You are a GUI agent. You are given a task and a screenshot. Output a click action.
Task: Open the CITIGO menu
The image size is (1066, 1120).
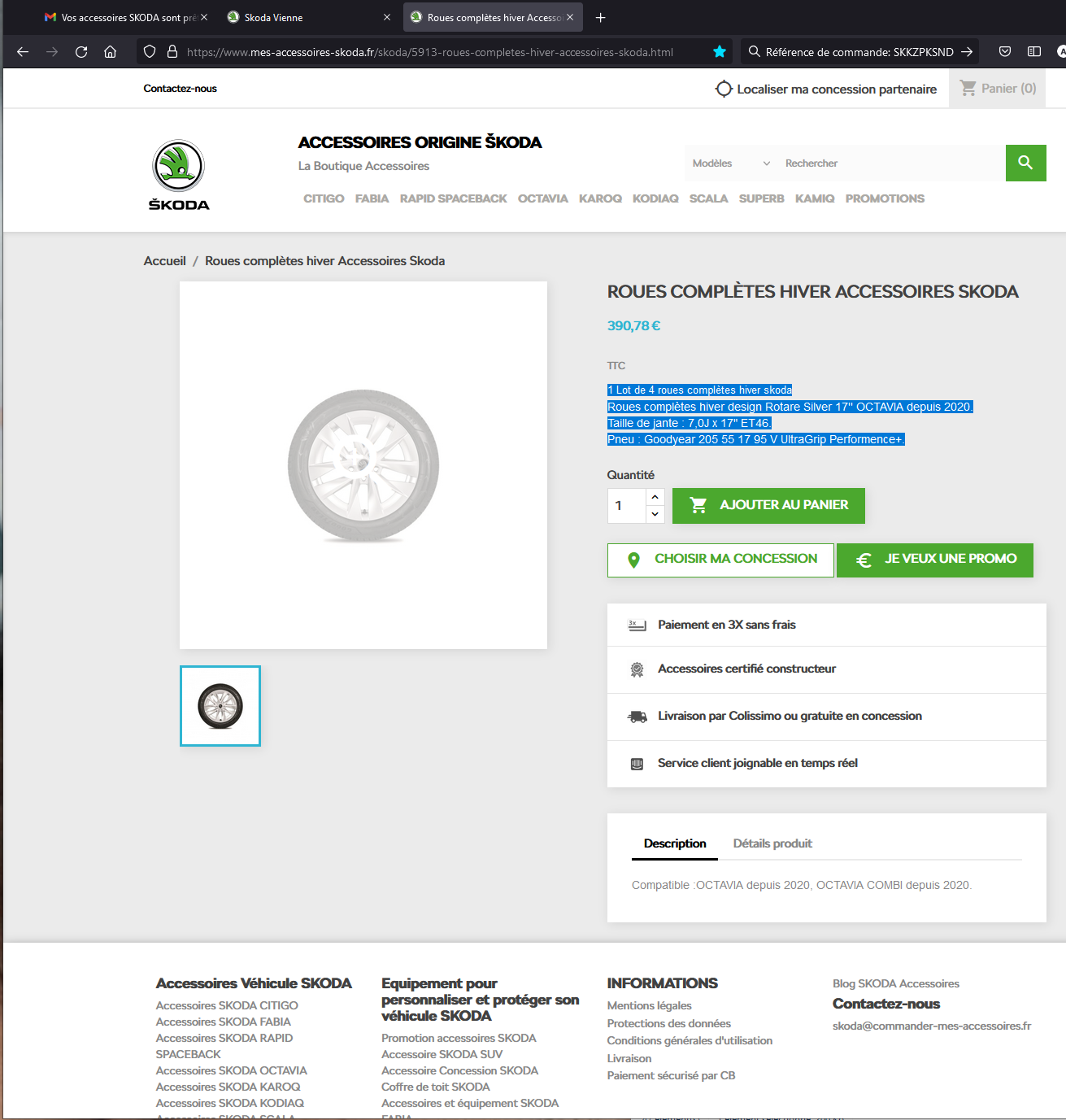click(x=324, y=198)
